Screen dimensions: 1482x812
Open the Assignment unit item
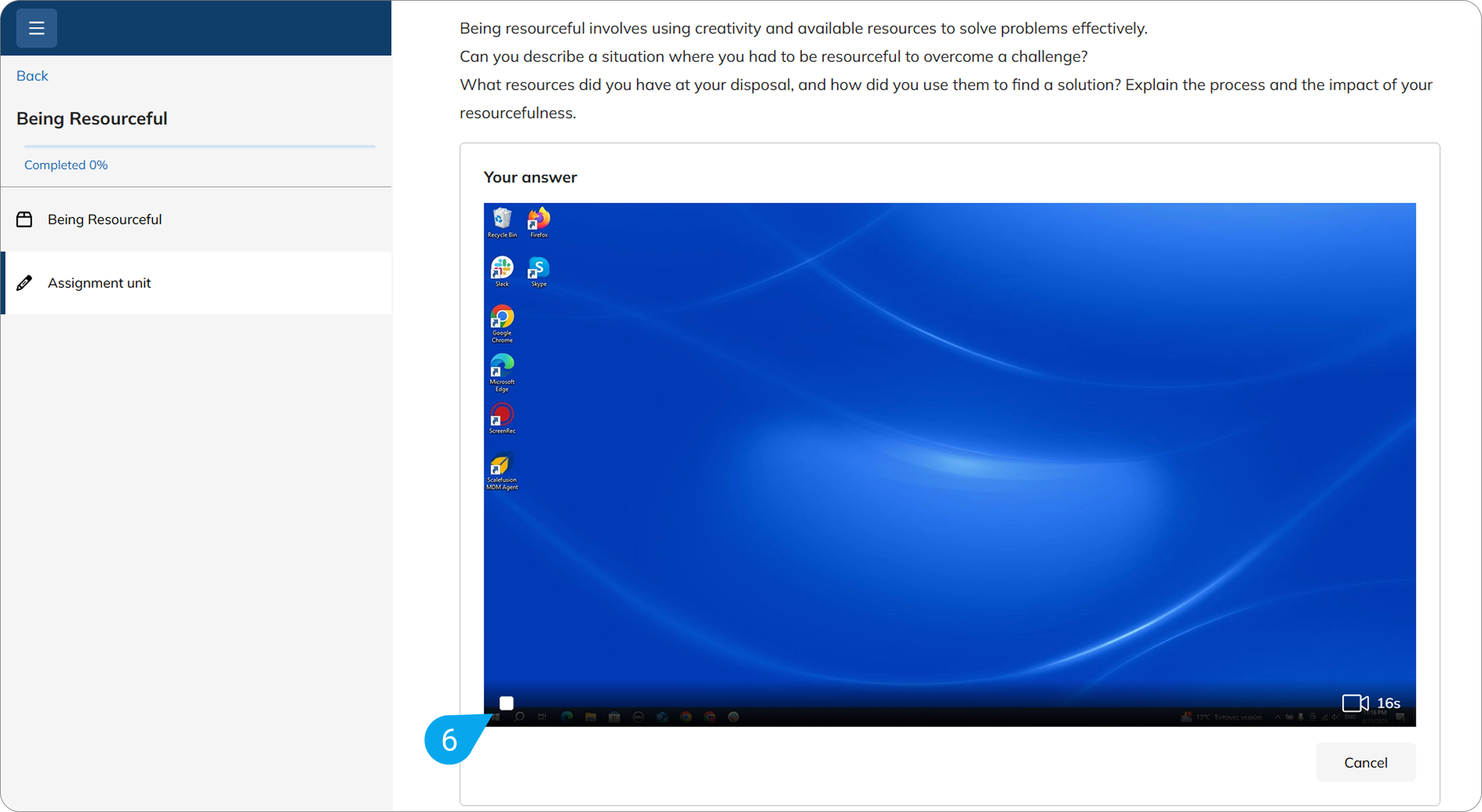196,283
